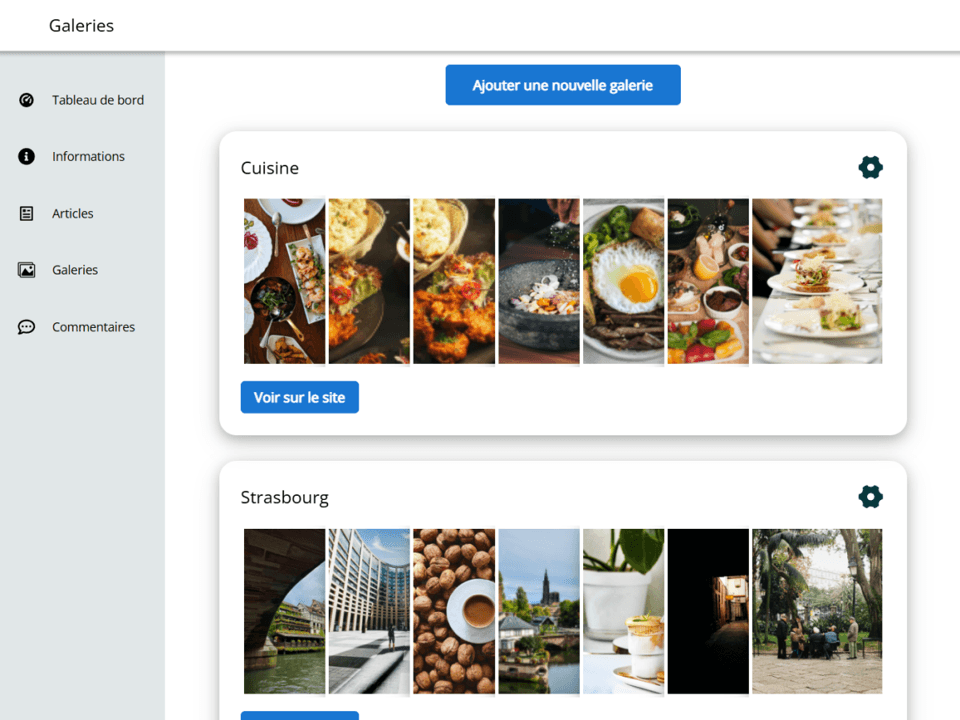Click the Commentaires speech bubble icon

[26, 327]
